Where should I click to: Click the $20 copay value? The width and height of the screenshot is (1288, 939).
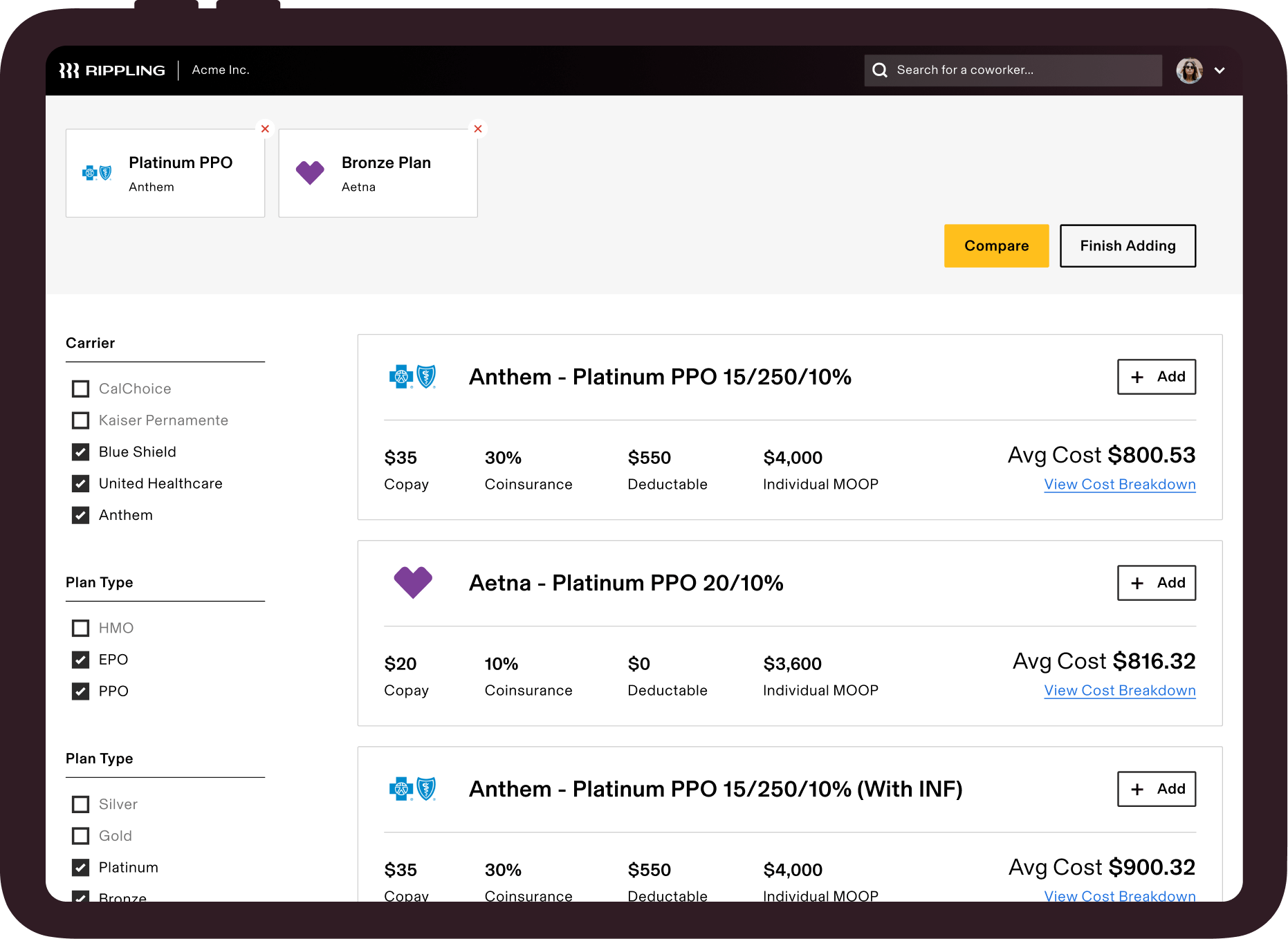click(401, 664)
